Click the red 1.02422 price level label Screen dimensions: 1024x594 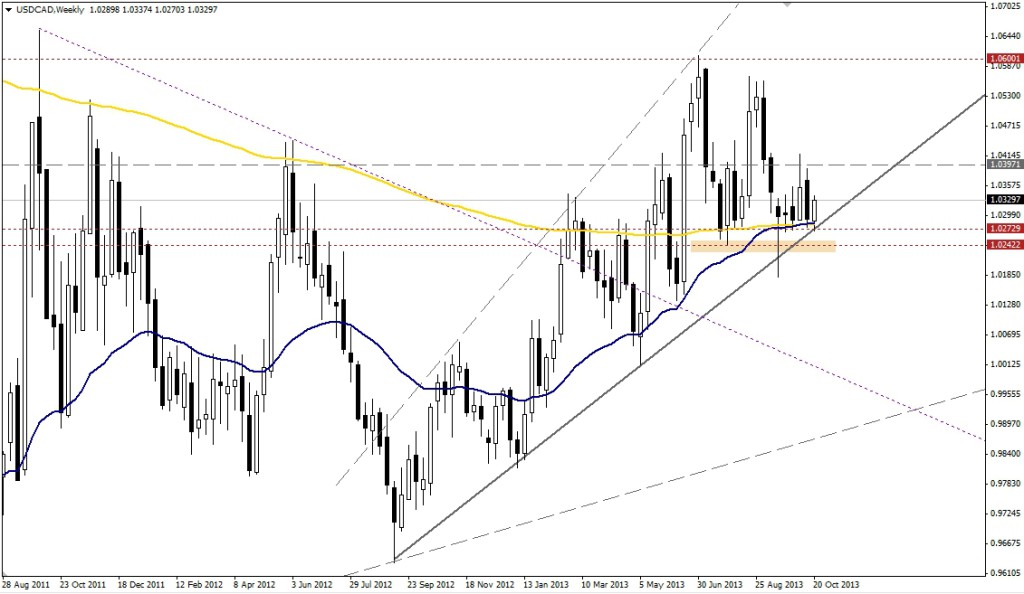pos(1003,244)
